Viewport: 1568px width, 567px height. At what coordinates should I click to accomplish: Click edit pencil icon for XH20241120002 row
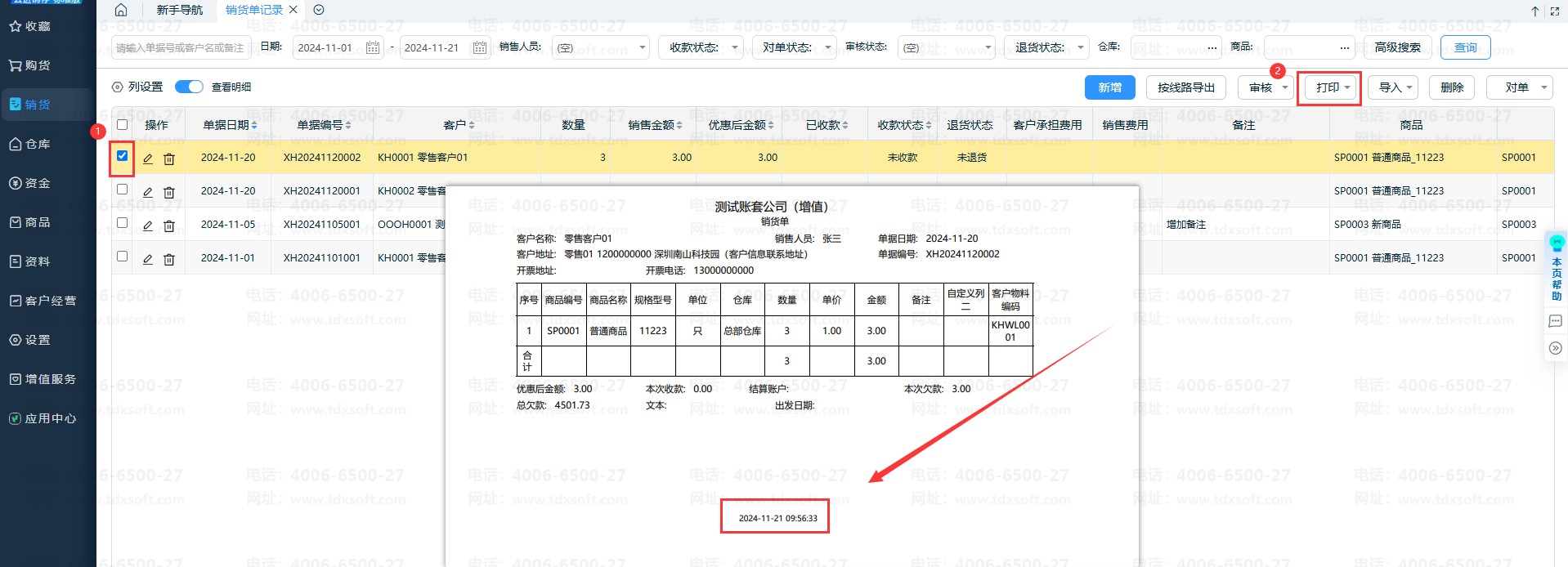(148, 158)
